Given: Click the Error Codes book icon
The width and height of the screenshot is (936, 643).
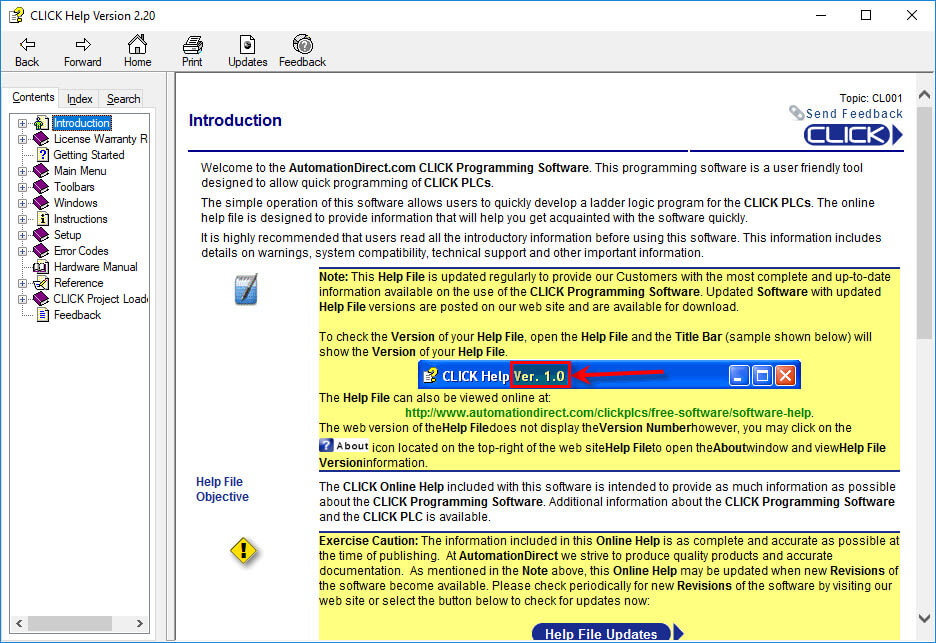Looking at the screenshot, I should [x=41, y=251].
